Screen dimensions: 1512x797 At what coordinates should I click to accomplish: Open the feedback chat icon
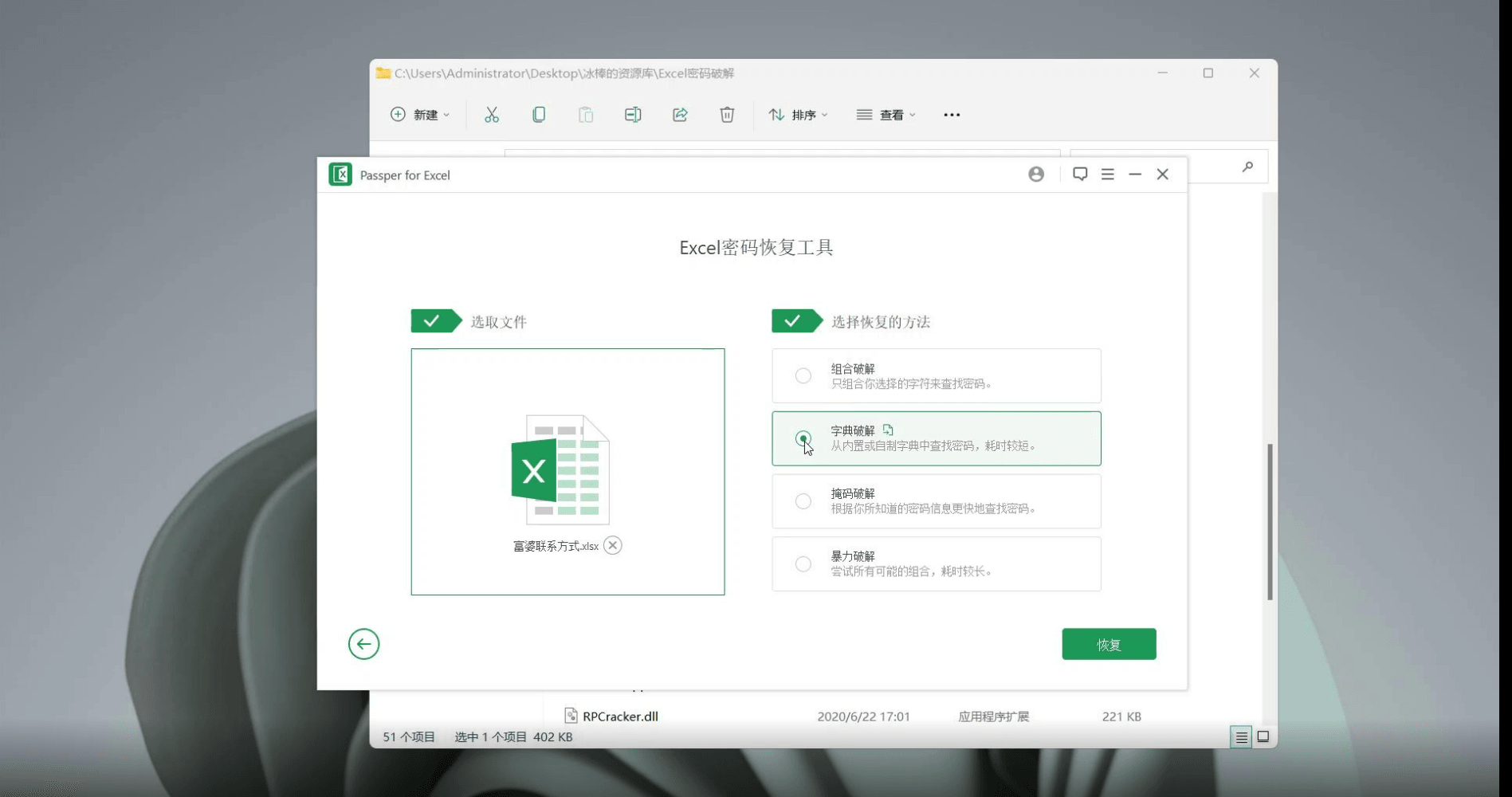(x=1080, y=175)
